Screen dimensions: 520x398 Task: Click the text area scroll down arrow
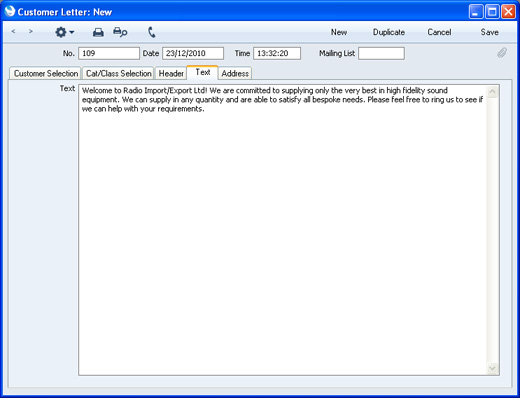(492, 368)
